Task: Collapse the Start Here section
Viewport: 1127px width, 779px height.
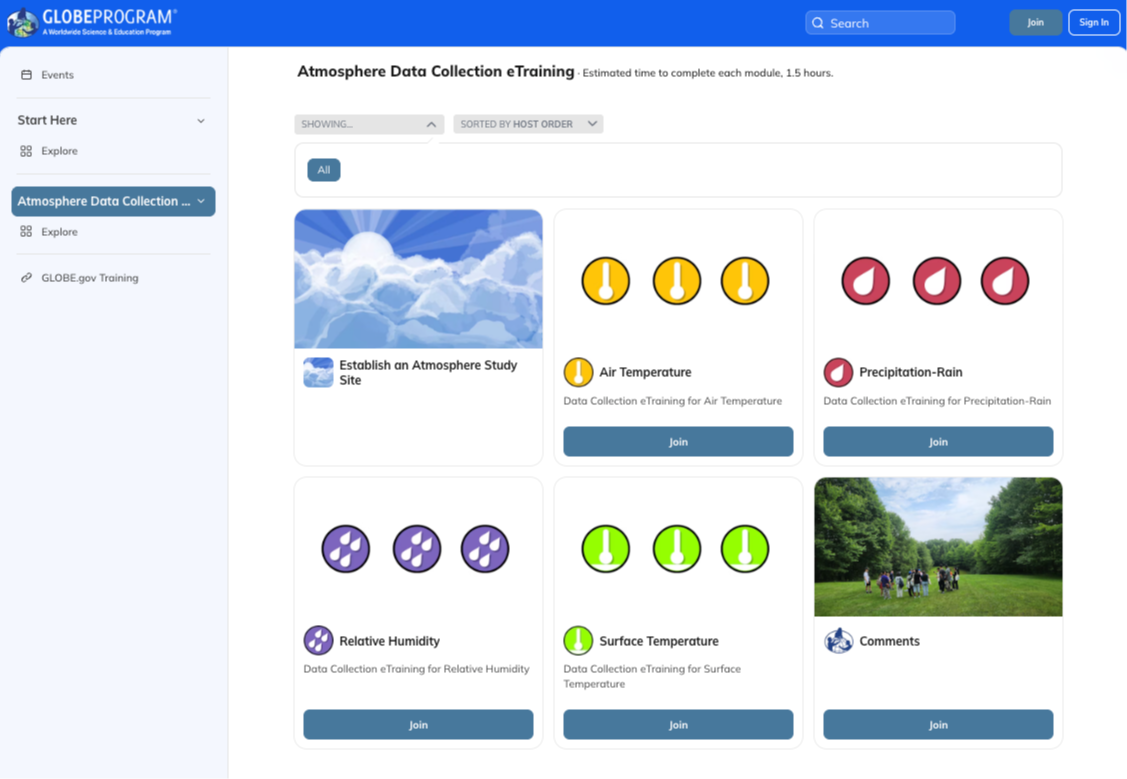Action: coord(201,120)
